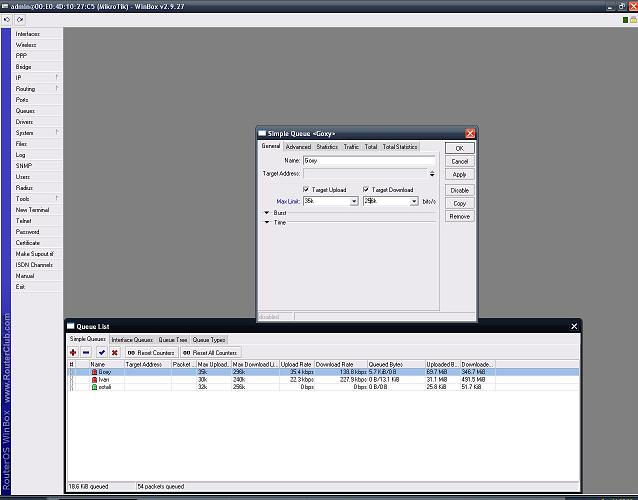This screenshot has height=500, width=638.
Task: Click the Upload Rate column header
Action: (297, 365)
